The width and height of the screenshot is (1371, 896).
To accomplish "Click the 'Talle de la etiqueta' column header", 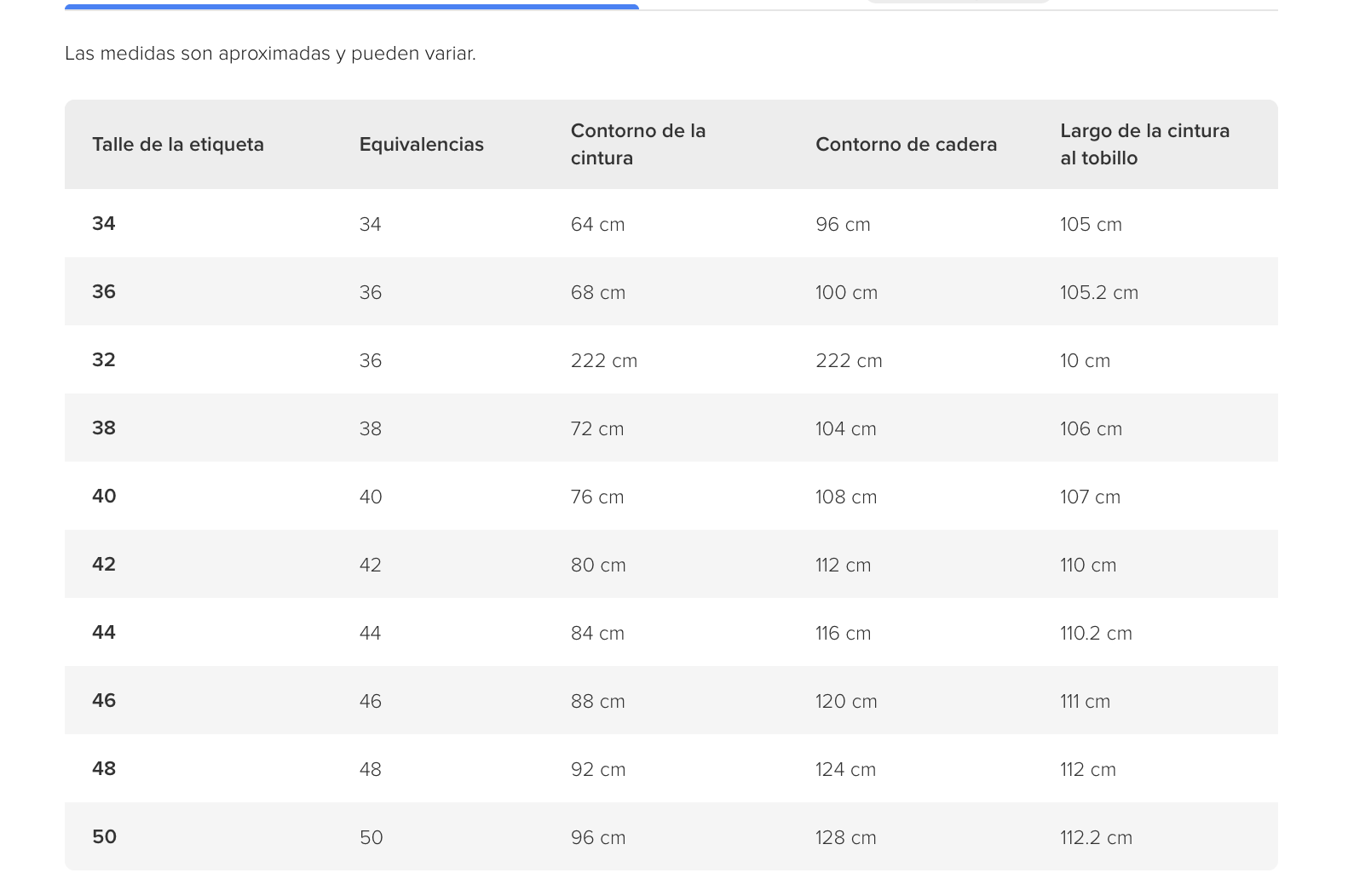I will point(178,145).
